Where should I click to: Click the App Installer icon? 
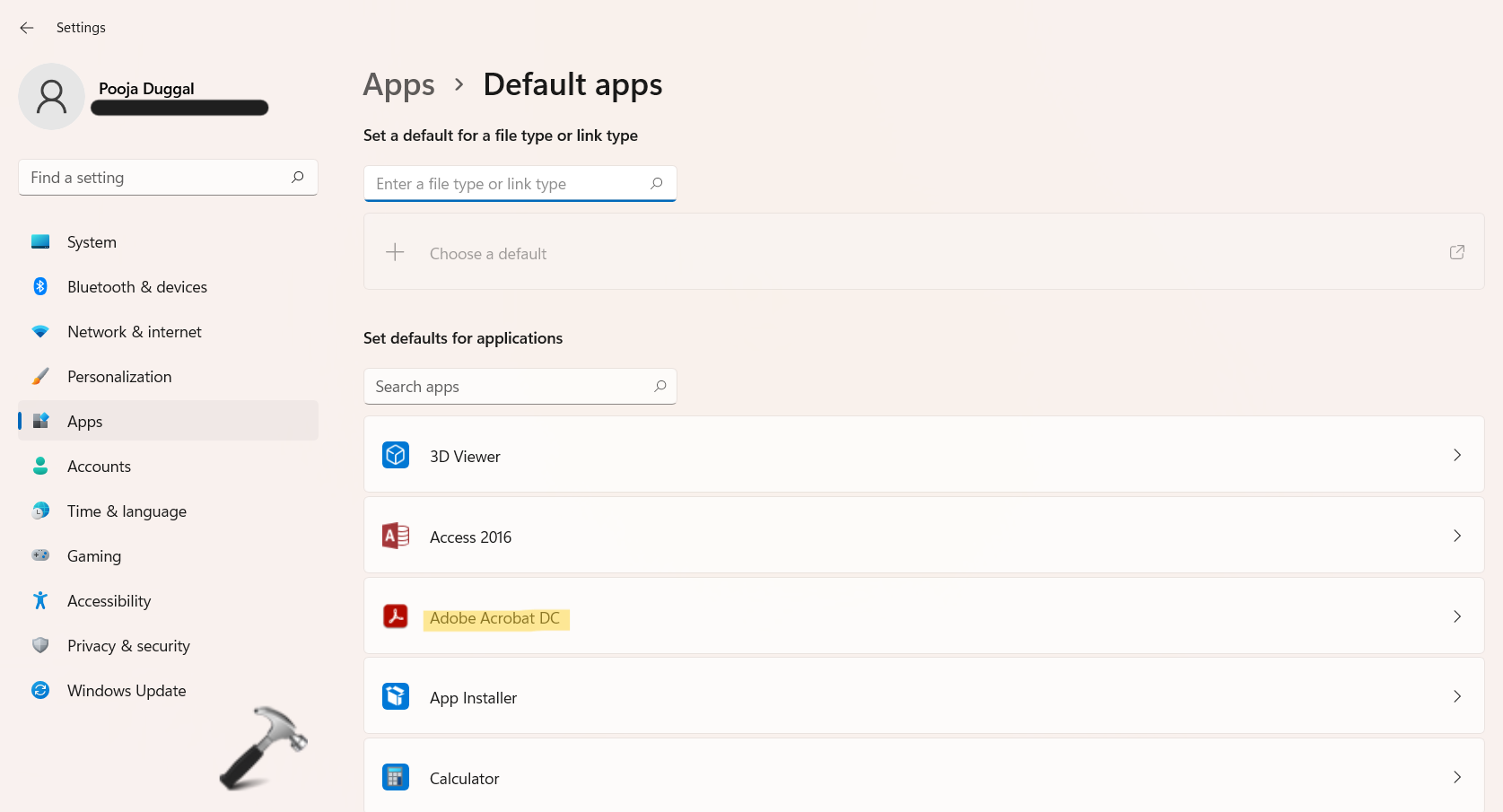point(396,697)
